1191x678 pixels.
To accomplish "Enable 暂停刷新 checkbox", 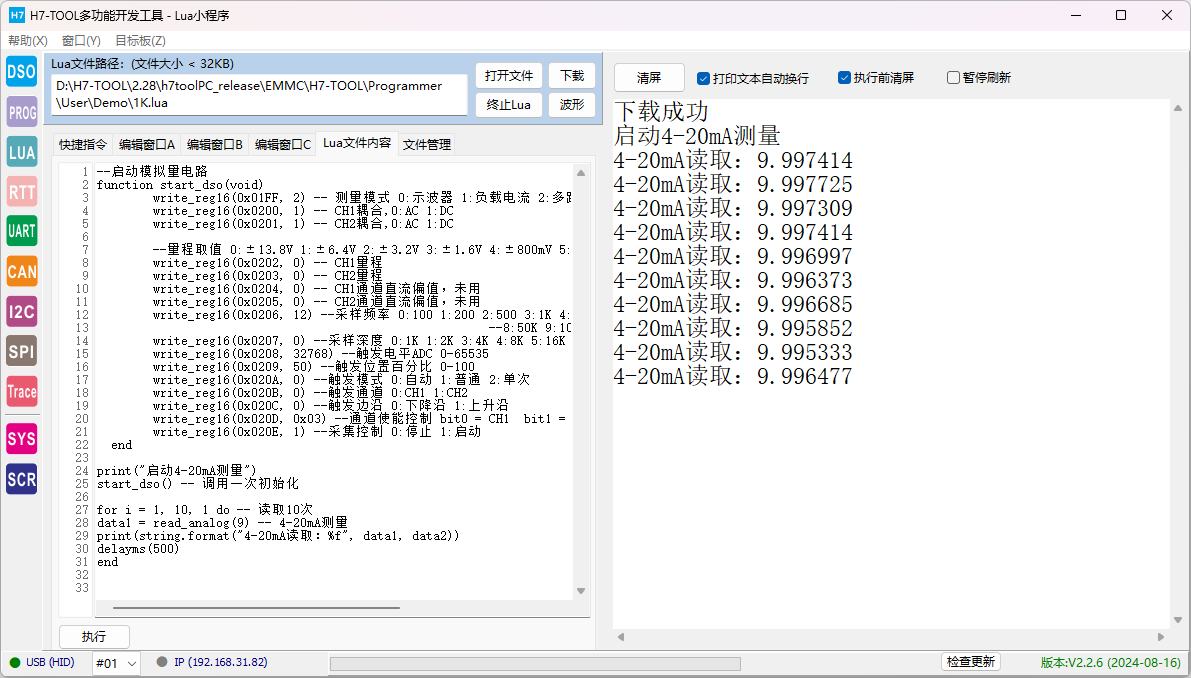I will tap(953, 77).
